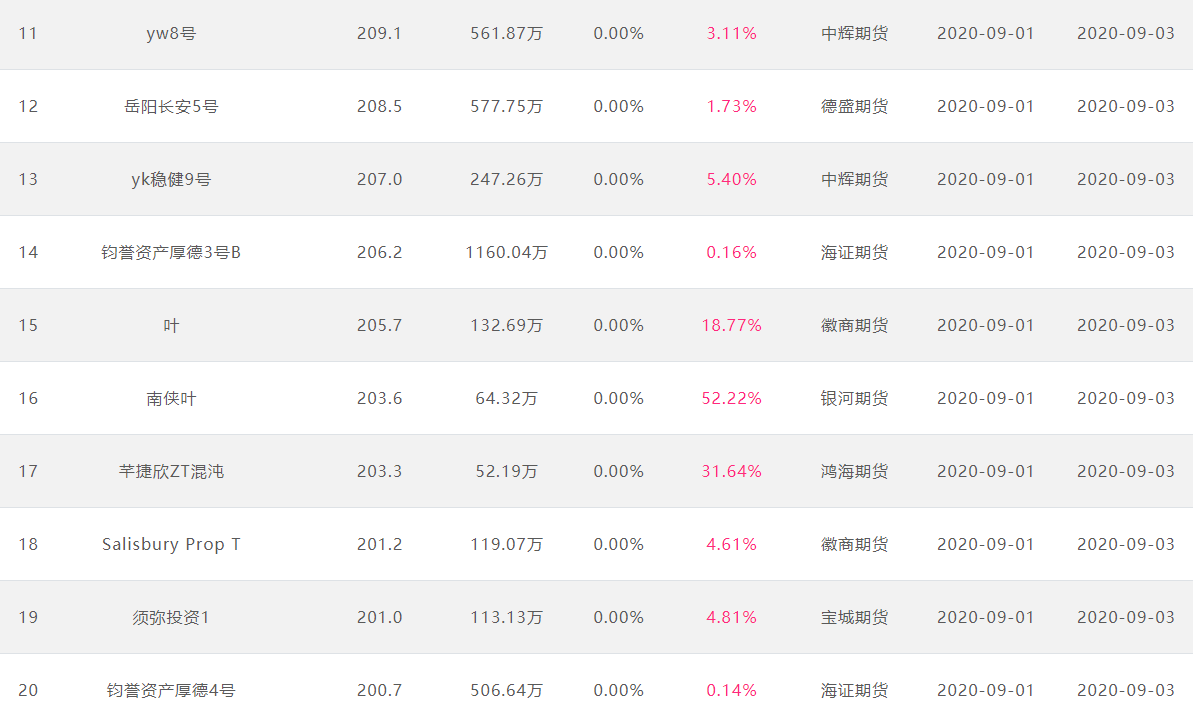This screenshot has width=1193, height=722.
Task: Click the 宝城期货 broker name
Action: click(854, 618)
